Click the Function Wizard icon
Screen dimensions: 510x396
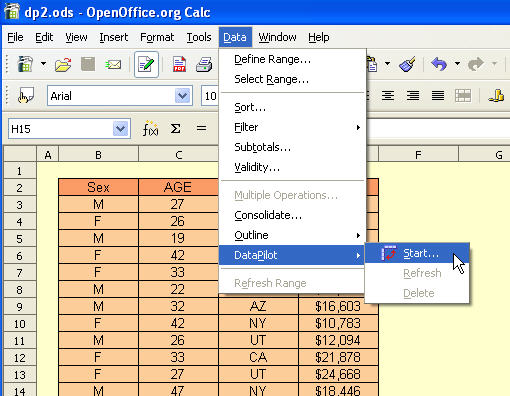[150, 129]
